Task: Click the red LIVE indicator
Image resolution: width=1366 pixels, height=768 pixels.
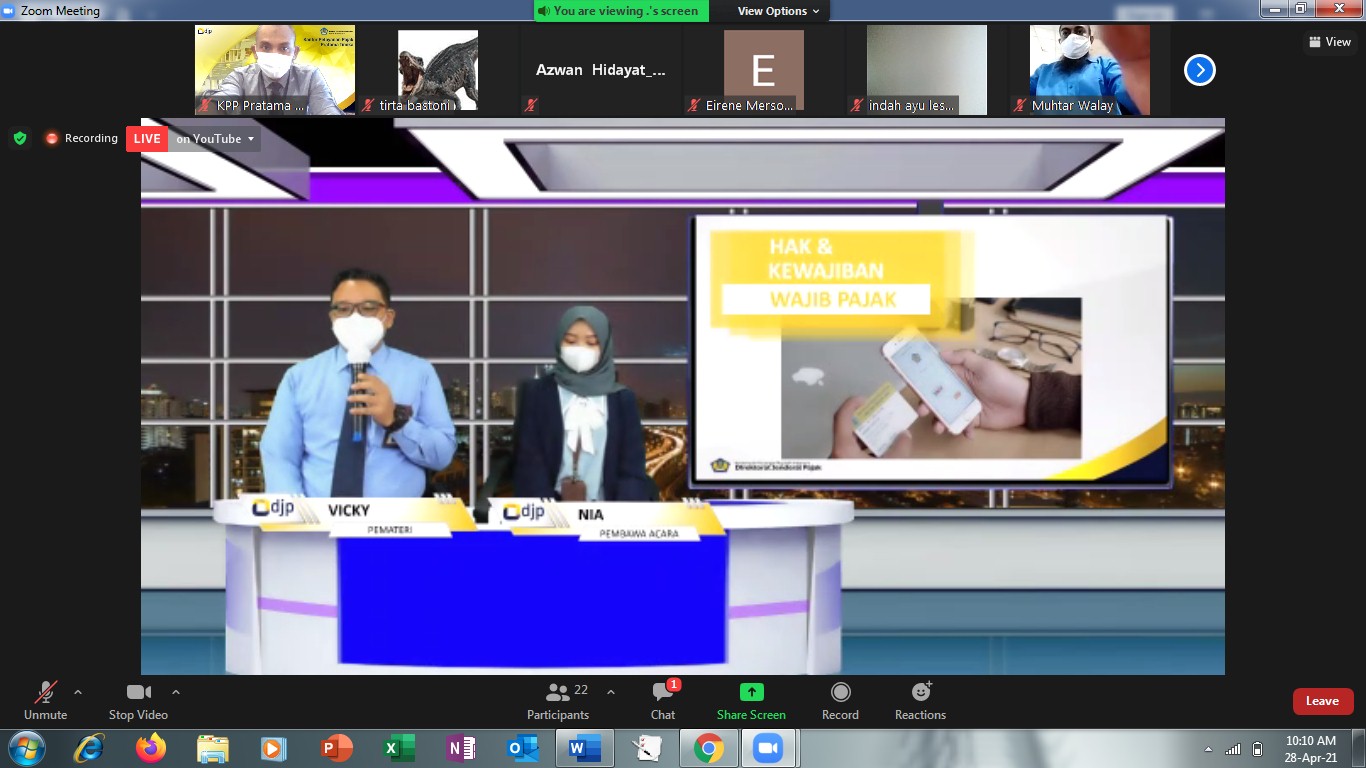Action: [x=147, y=139]
